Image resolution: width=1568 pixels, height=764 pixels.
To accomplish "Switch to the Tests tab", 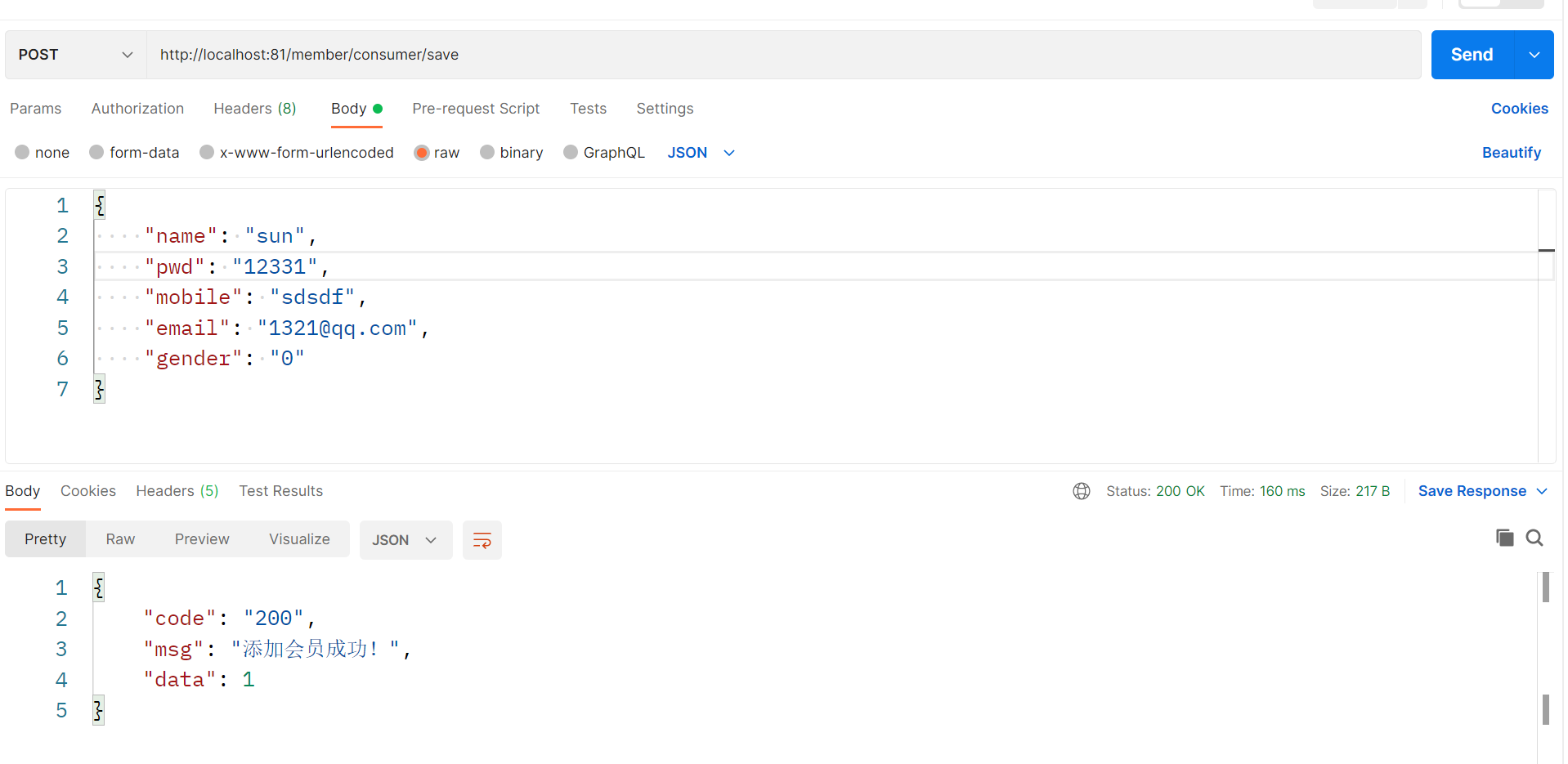I will point(589,109).
